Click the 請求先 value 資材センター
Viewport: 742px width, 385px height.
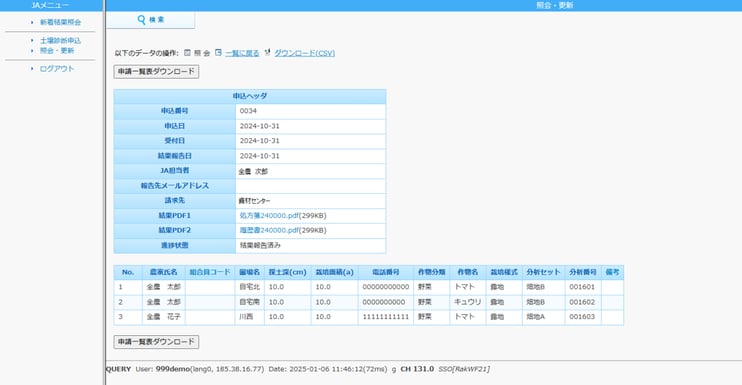coord(254,201)
